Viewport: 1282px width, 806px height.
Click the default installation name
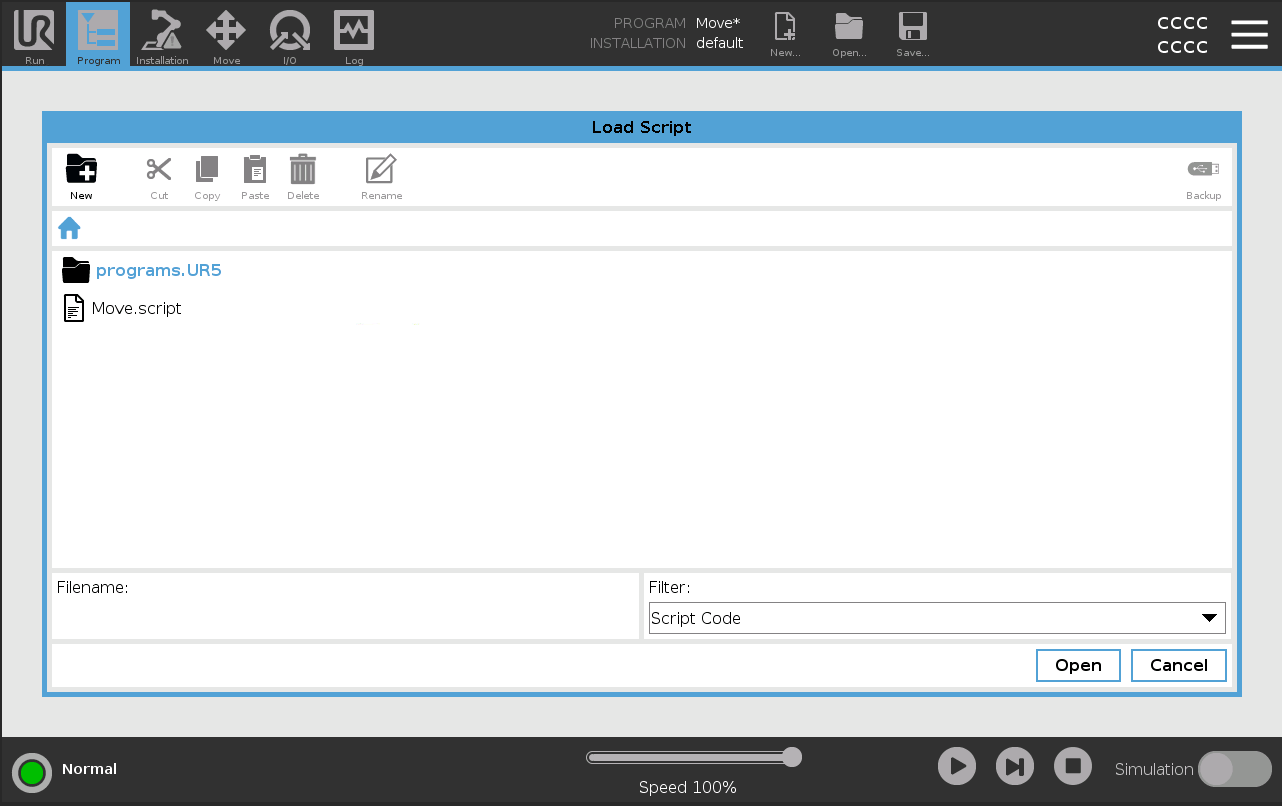pos(720,43)
